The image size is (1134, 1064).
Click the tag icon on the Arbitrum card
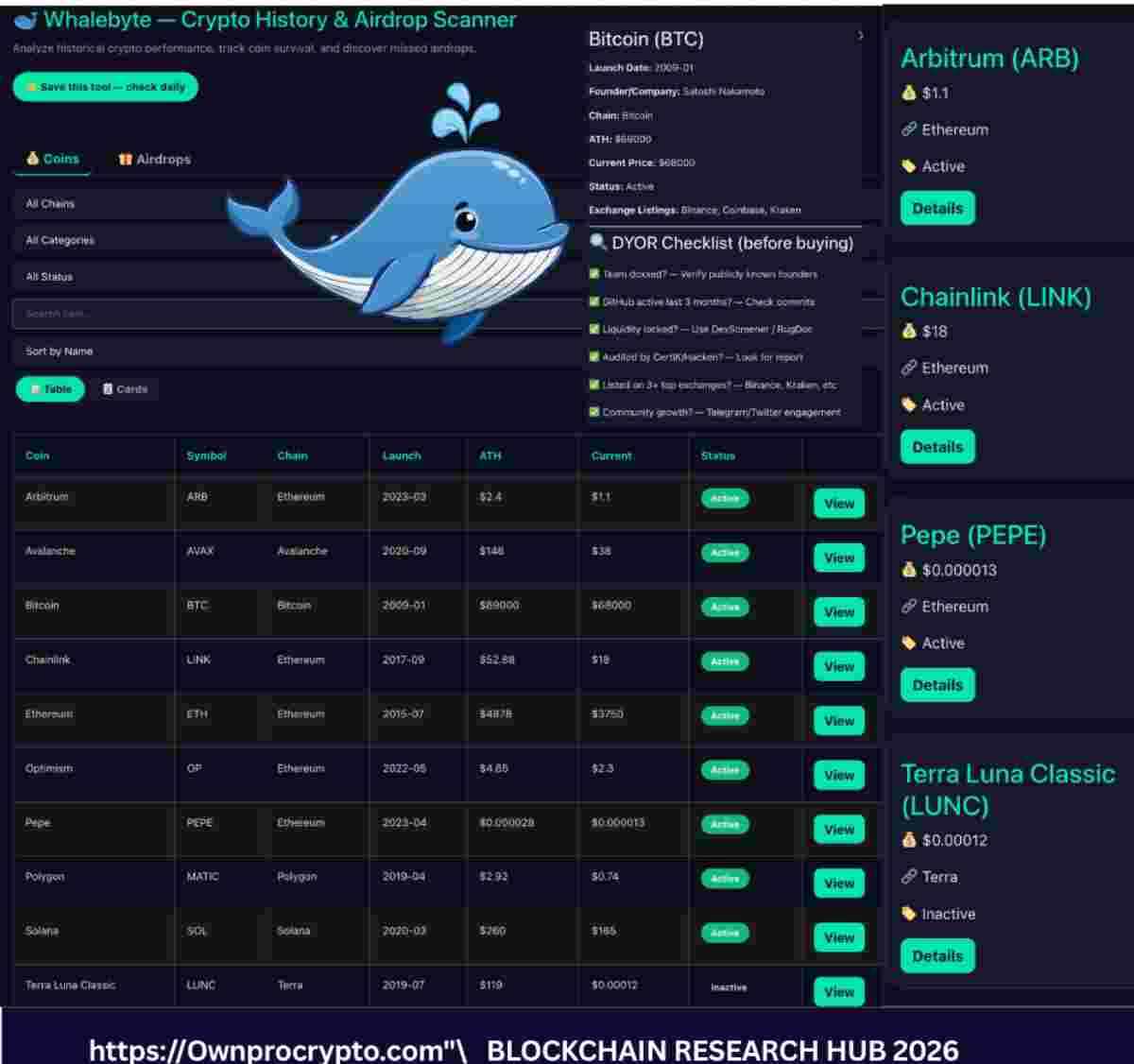pyautogui.click(x=909, y=166)
